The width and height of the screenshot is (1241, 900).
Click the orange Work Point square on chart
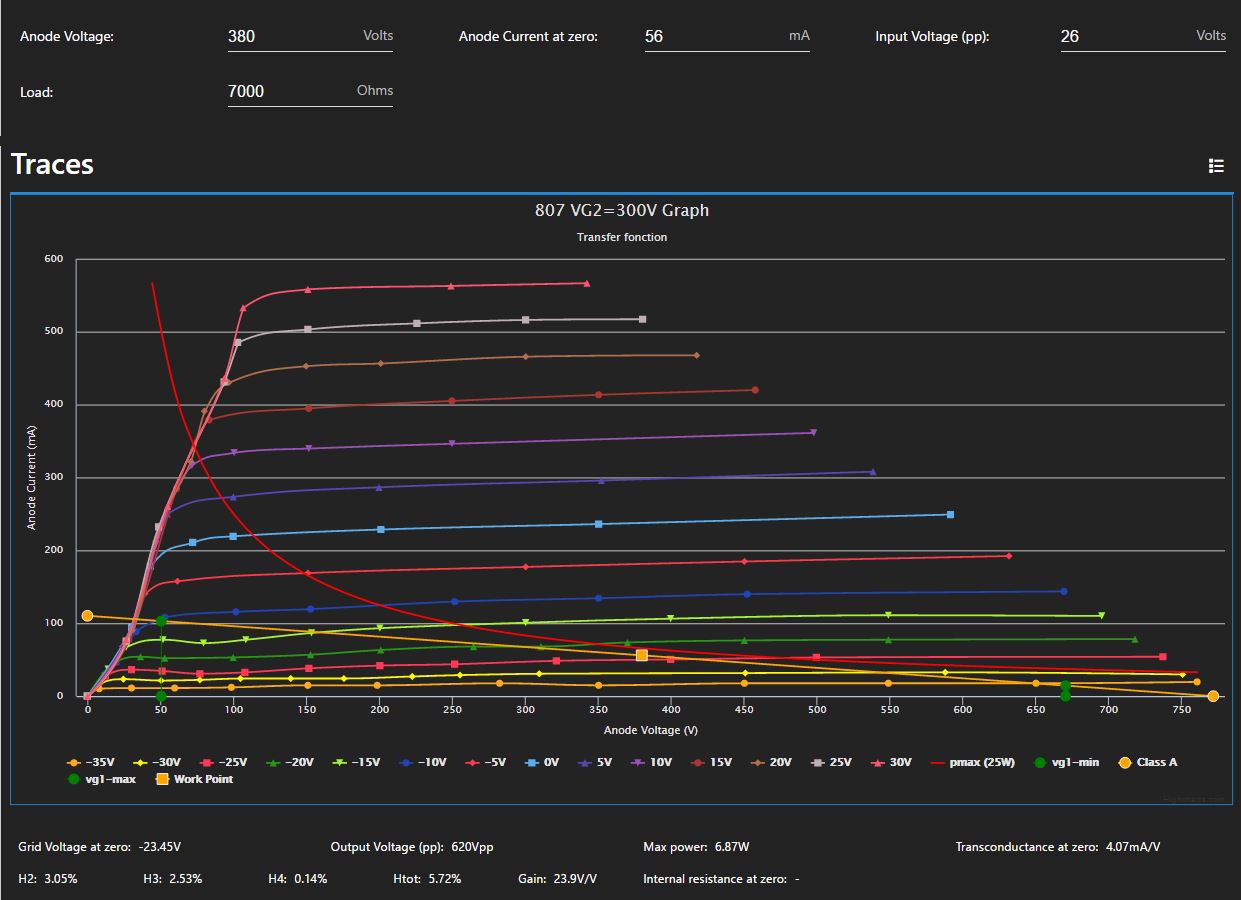pos(642,655)
